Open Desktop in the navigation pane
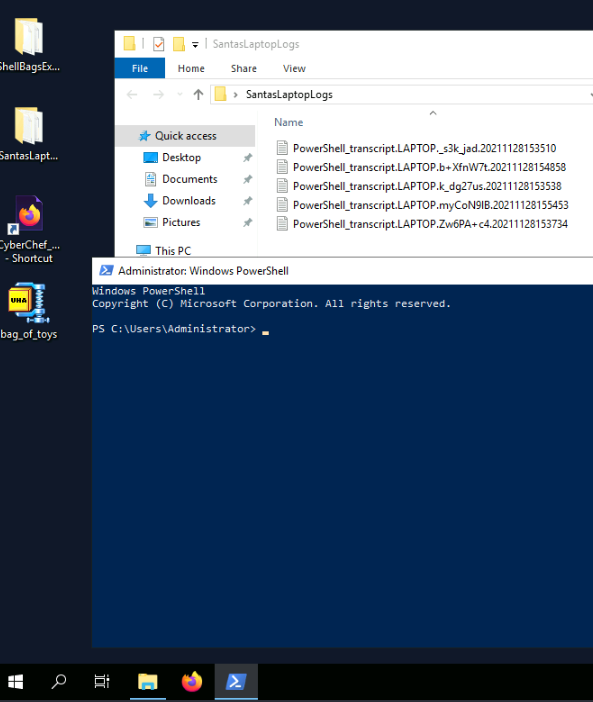The image size is (593, 702). [x=181, y=158]
